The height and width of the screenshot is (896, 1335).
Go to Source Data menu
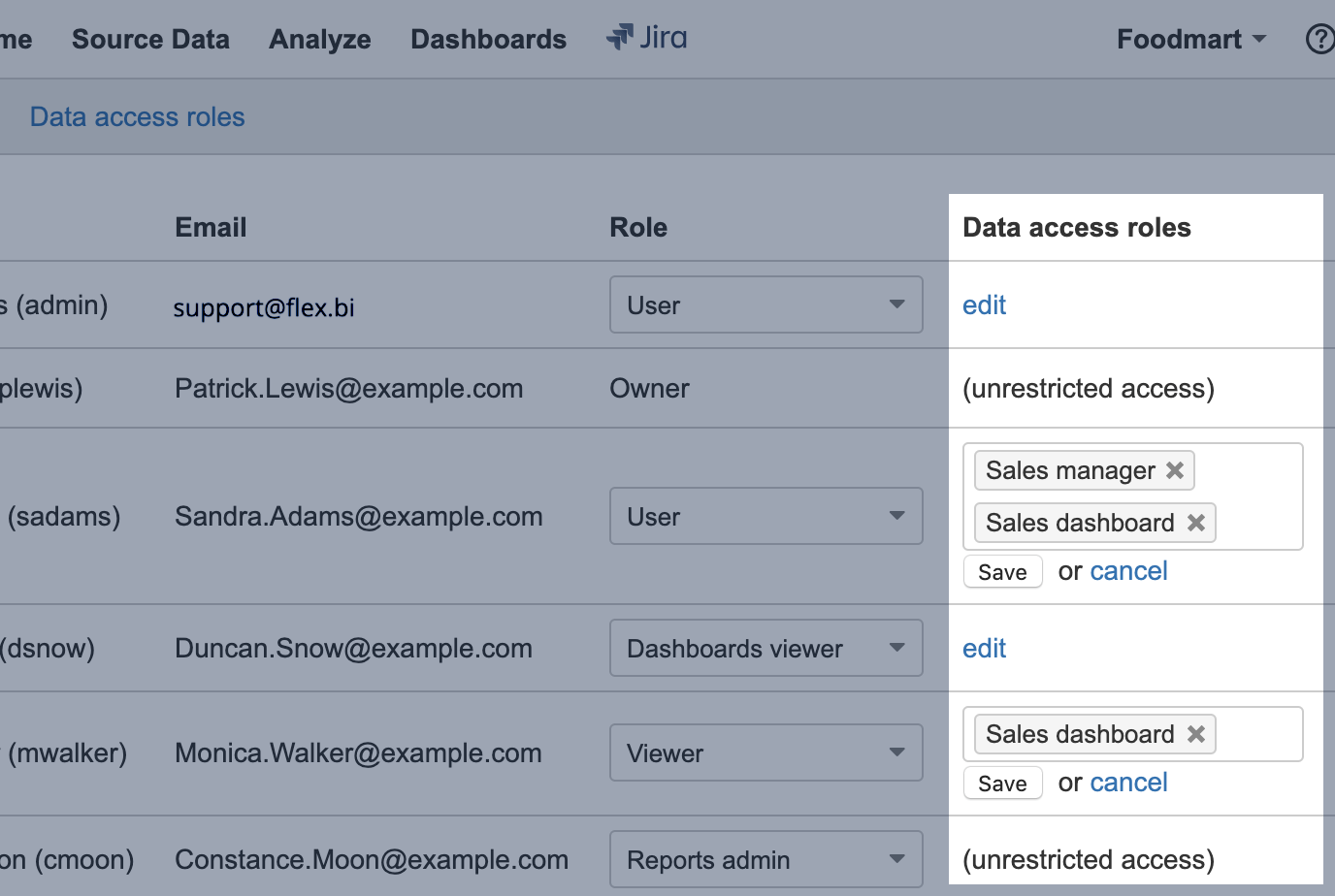(x=150, y=39)
